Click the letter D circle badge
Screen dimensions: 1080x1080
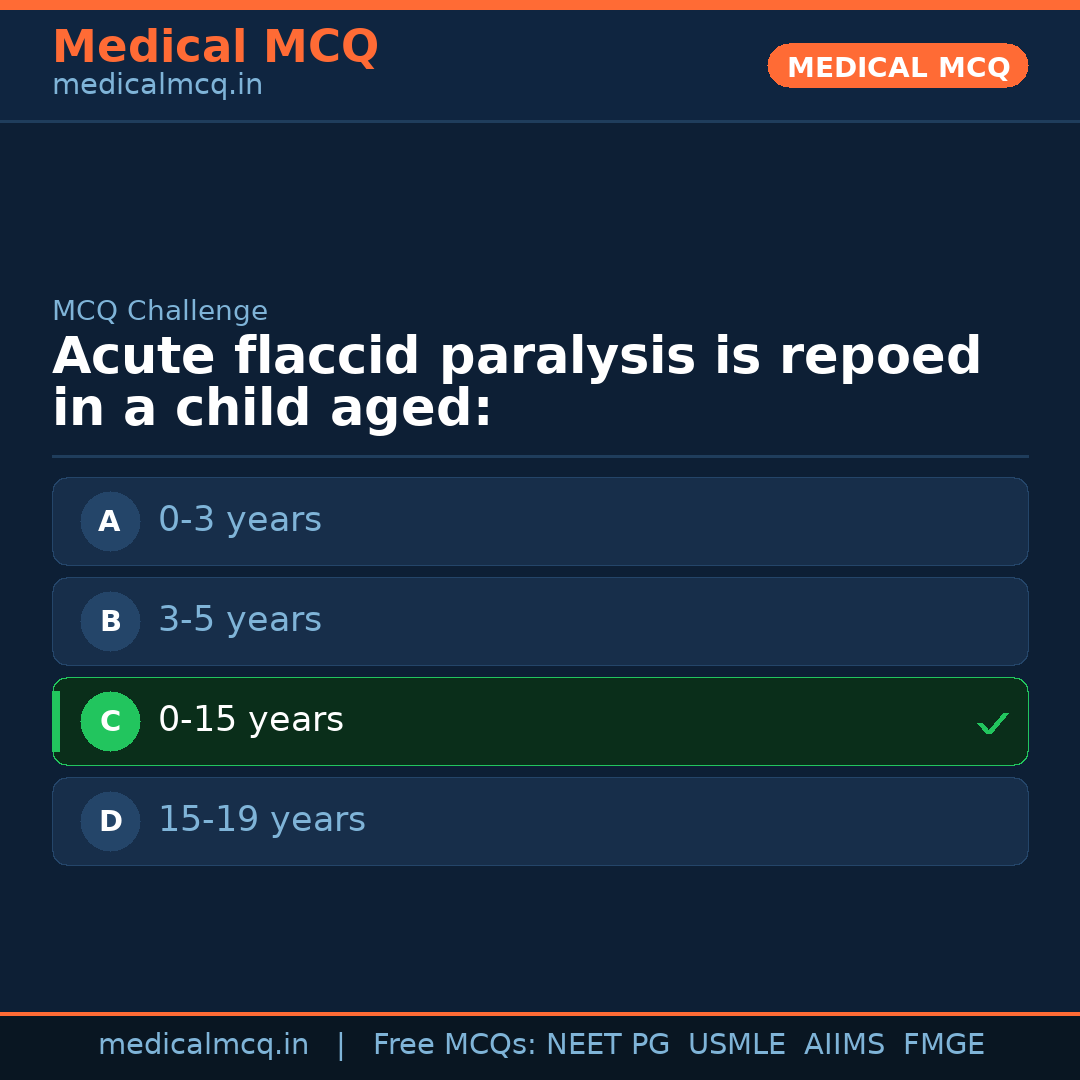110,821
